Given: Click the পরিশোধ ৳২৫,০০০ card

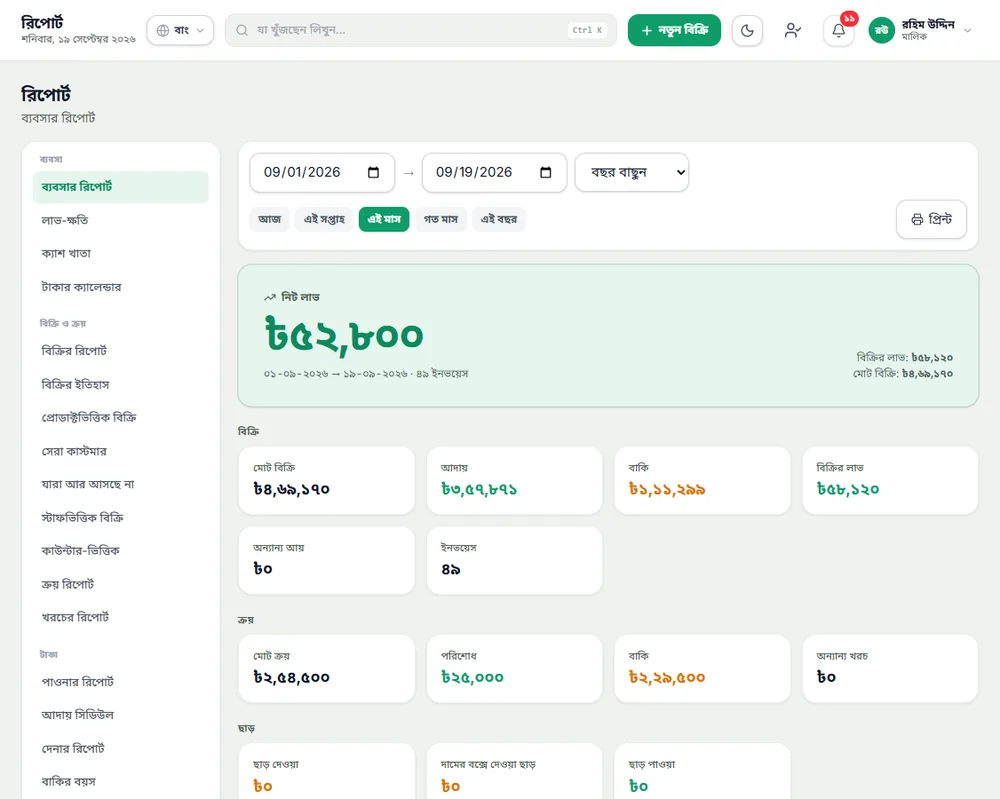Looking at the screenshot, I should [x=514, y=668].
